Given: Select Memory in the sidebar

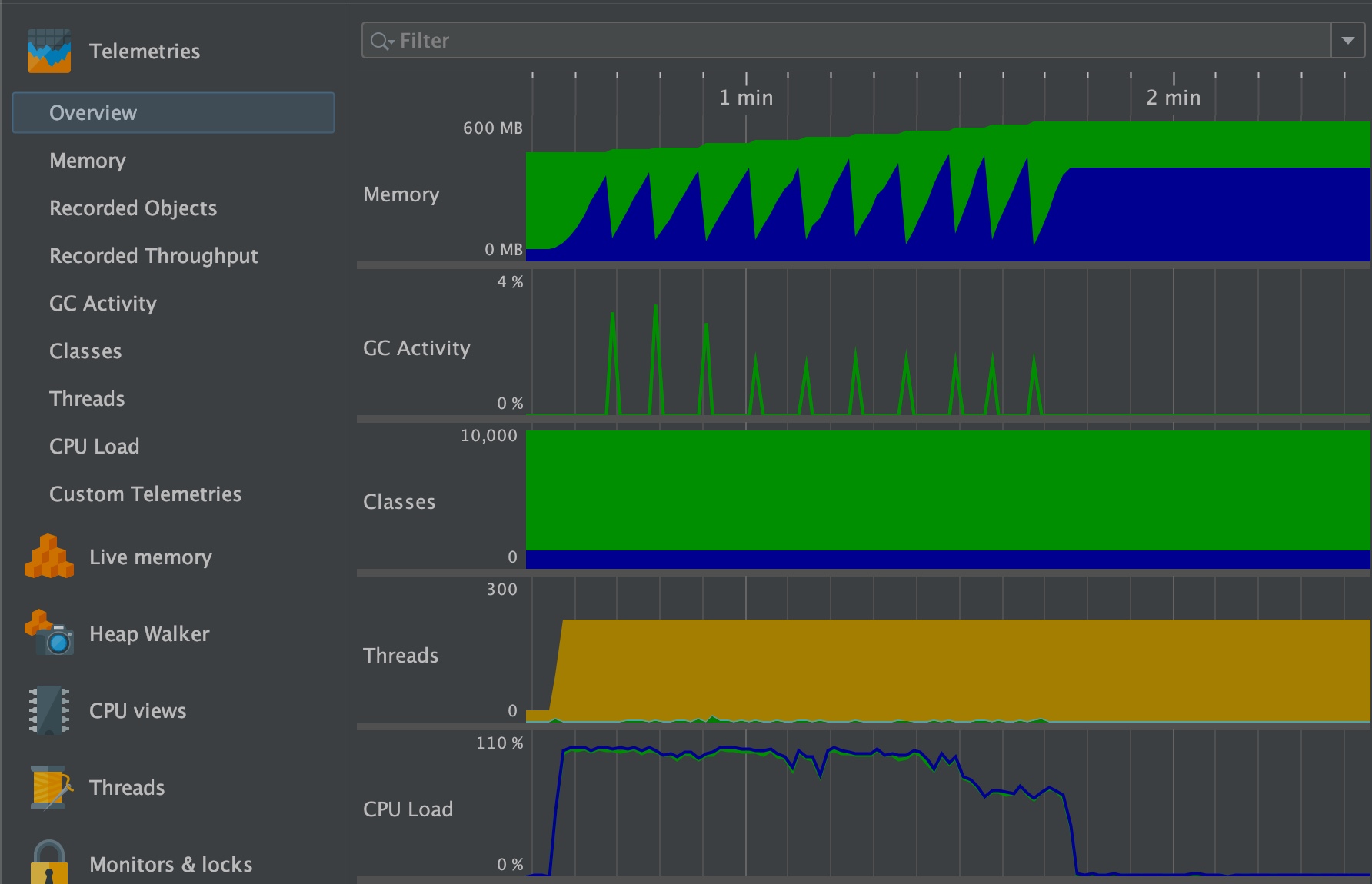Looking at the screenshot, I should pos(88,161).
